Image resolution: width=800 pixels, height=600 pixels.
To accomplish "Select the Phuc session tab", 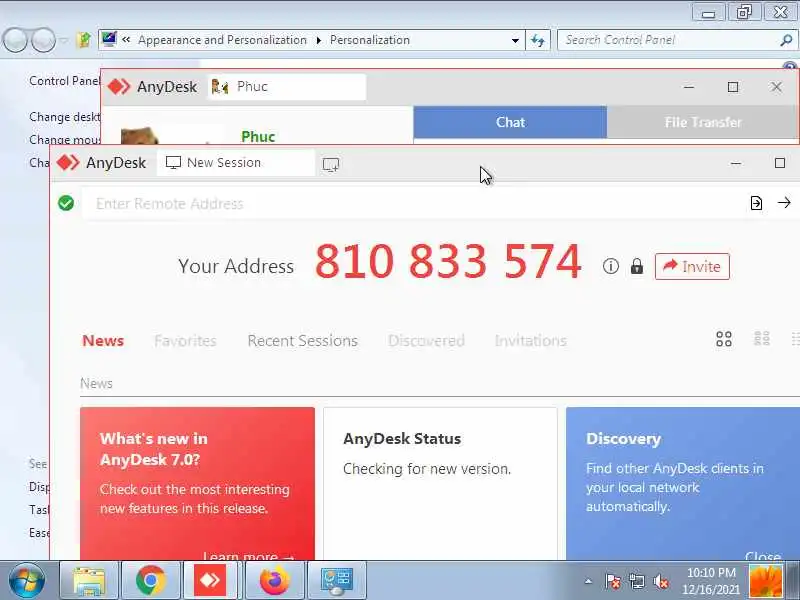I will tap(287, 87).
